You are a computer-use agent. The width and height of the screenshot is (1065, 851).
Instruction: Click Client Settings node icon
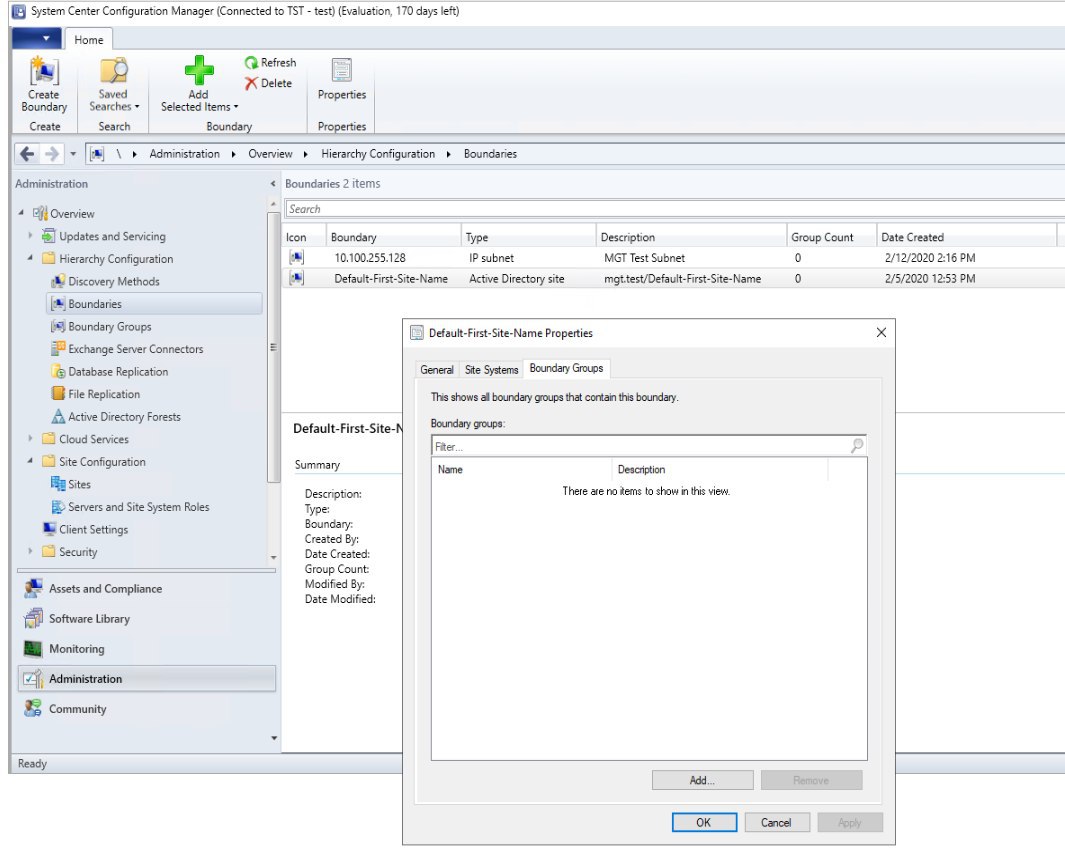pyautogui.click(x=49, y=529)
